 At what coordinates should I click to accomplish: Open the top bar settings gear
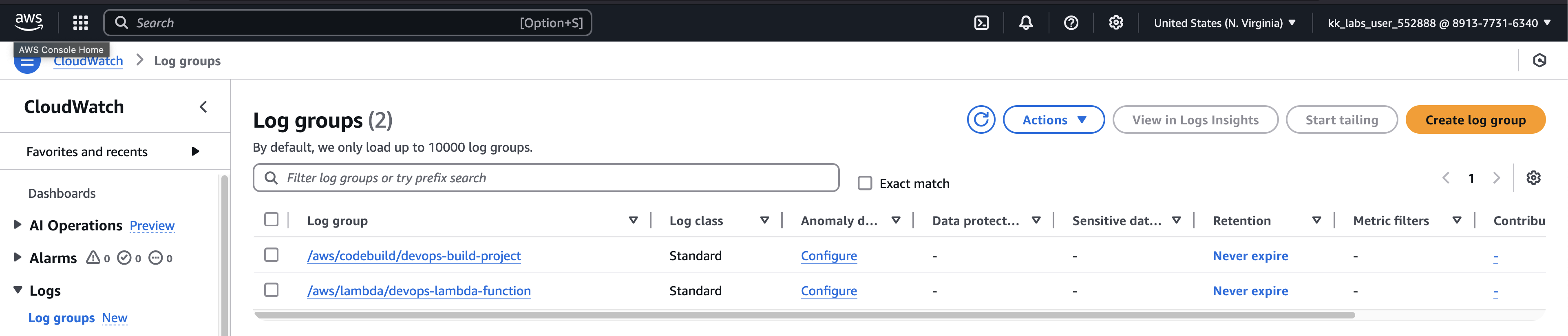point(1115,23)
